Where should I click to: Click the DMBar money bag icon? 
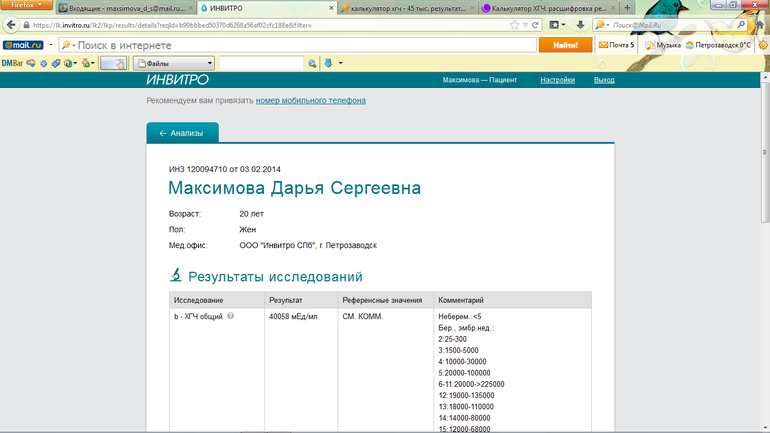pyautogui.click(x=86, y=63)
